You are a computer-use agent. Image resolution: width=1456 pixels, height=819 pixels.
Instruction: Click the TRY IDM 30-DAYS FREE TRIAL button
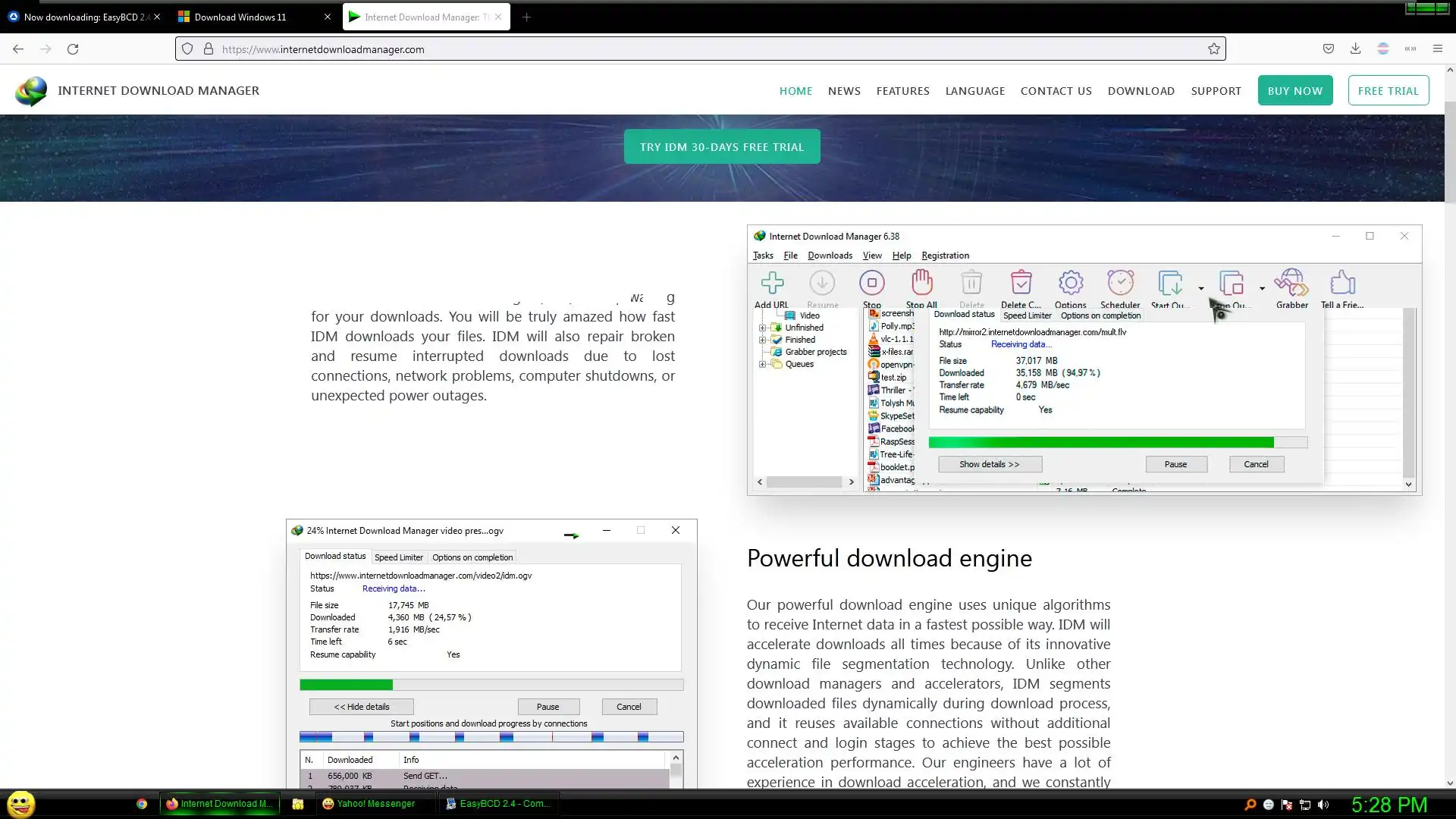pyautogui.click(x=721, y=147)
